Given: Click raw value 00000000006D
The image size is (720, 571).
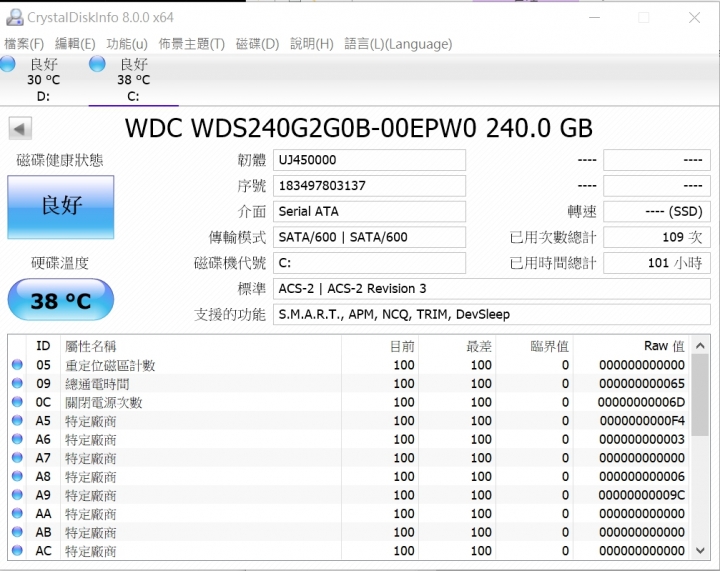Looking at the screenshot, I should pyautogui.click(x=641, y=403).
